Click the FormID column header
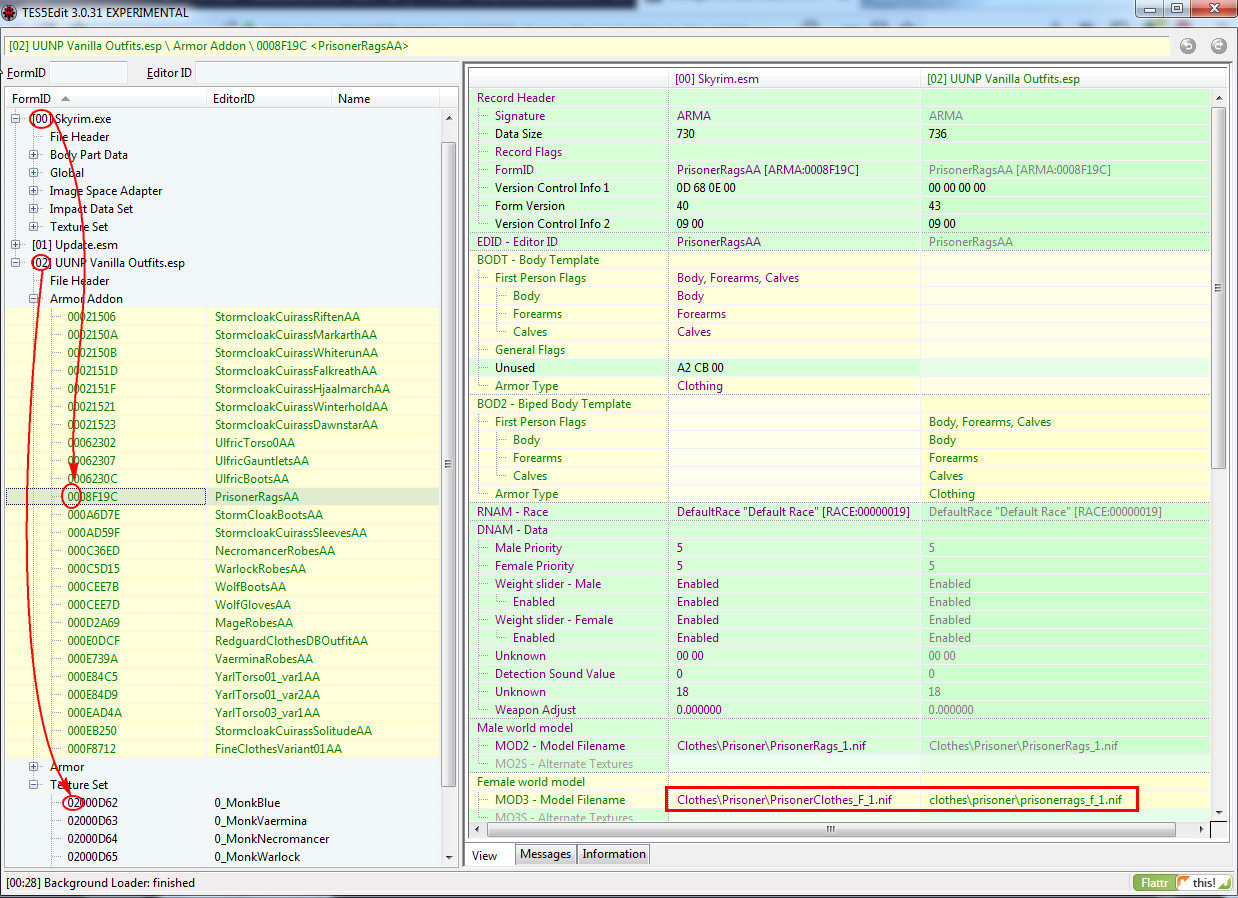 click(105, 98)
